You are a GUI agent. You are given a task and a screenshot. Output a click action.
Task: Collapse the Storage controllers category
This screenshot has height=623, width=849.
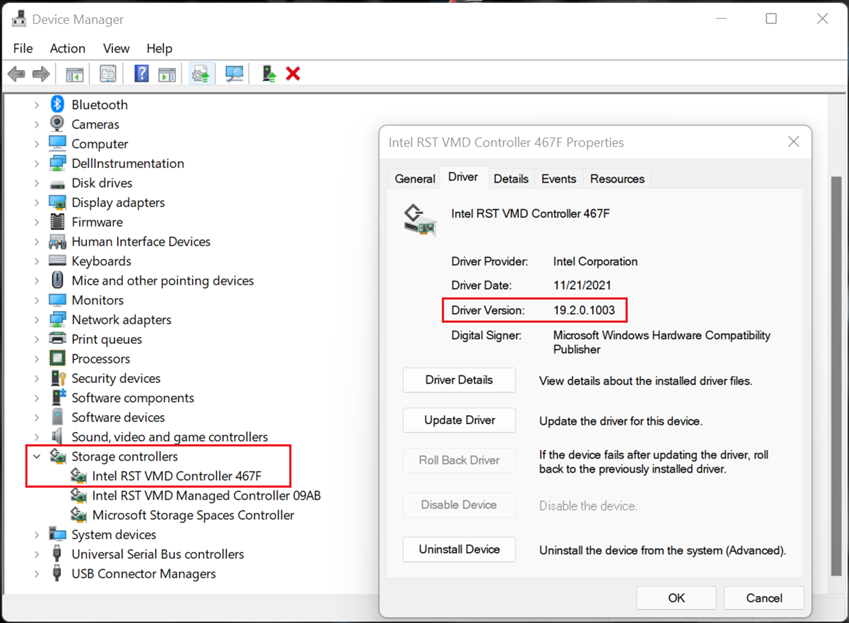coord(37,456)
